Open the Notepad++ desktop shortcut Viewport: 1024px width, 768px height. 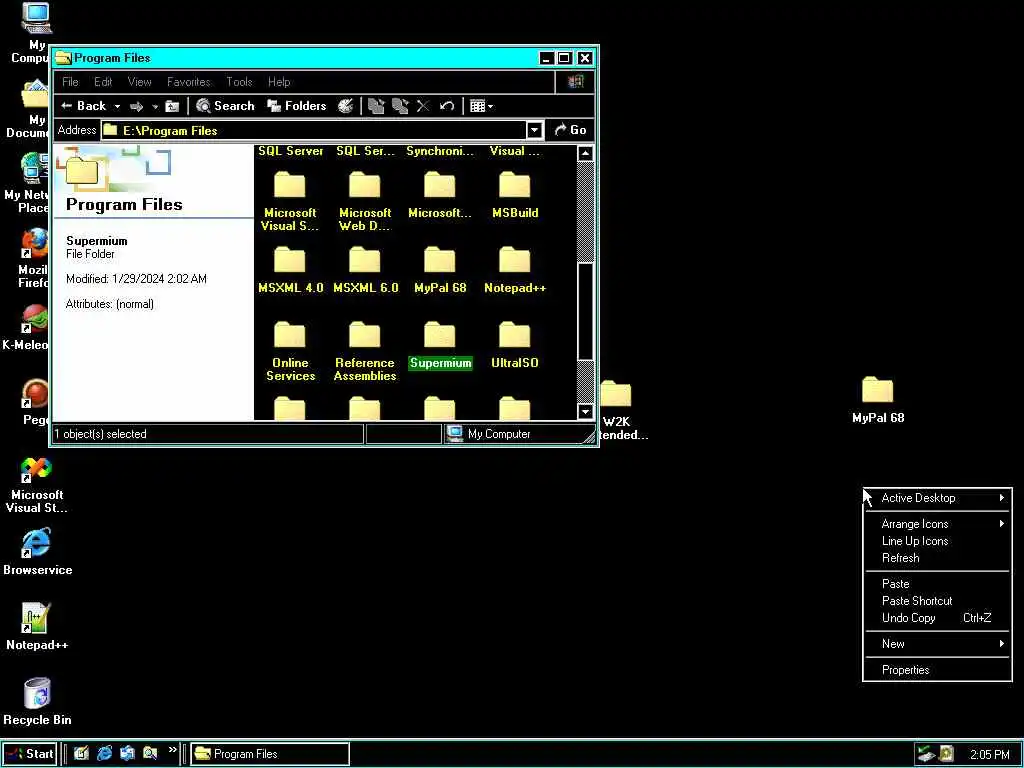click(37, 627)
